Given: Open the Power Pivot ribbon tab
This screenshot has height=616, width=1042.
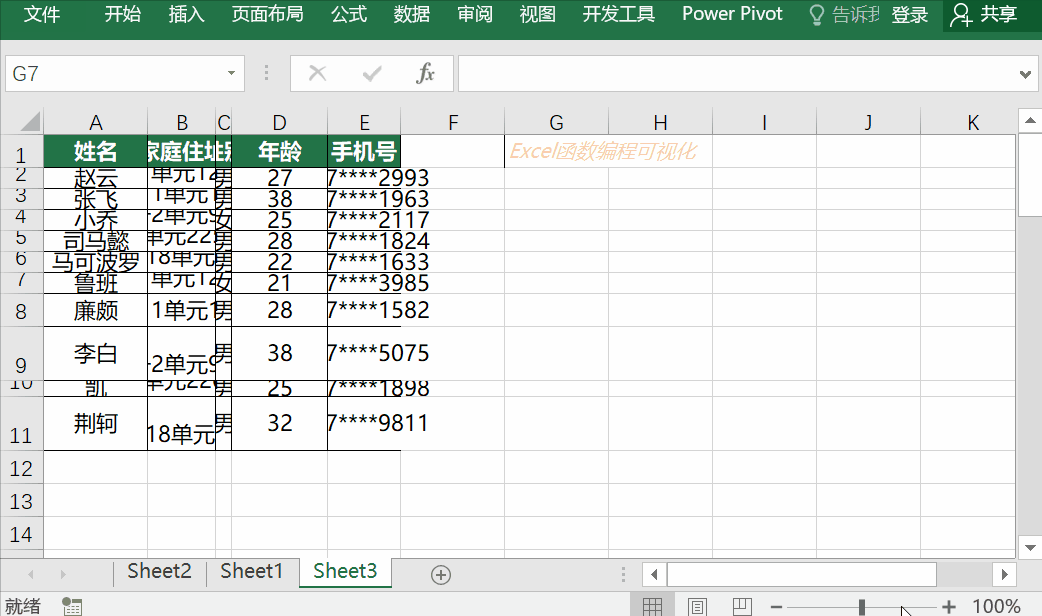Looking at the screenshot, I should pos(732,14).
